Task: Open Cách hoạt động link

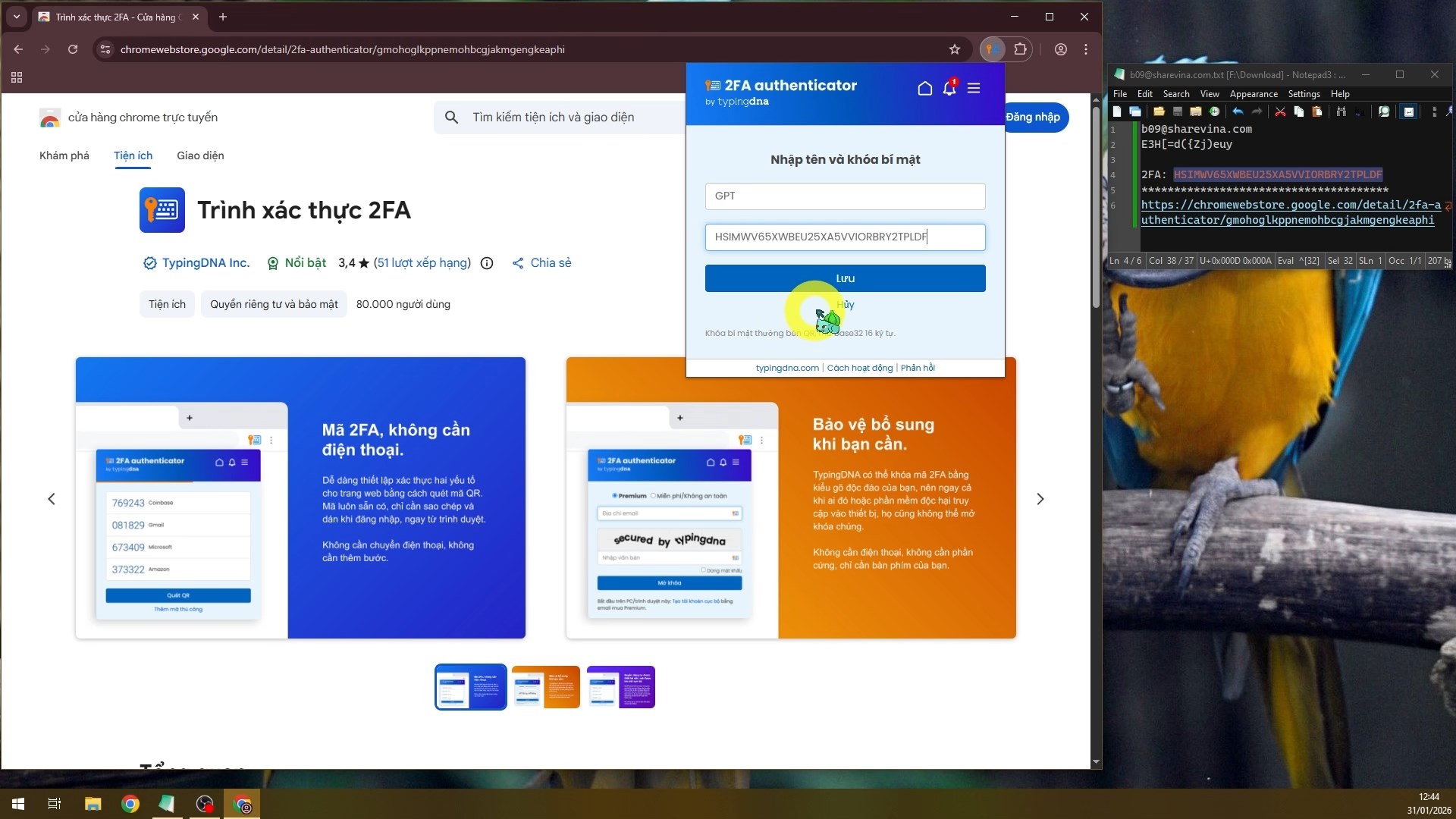Action: click(860, 368)
